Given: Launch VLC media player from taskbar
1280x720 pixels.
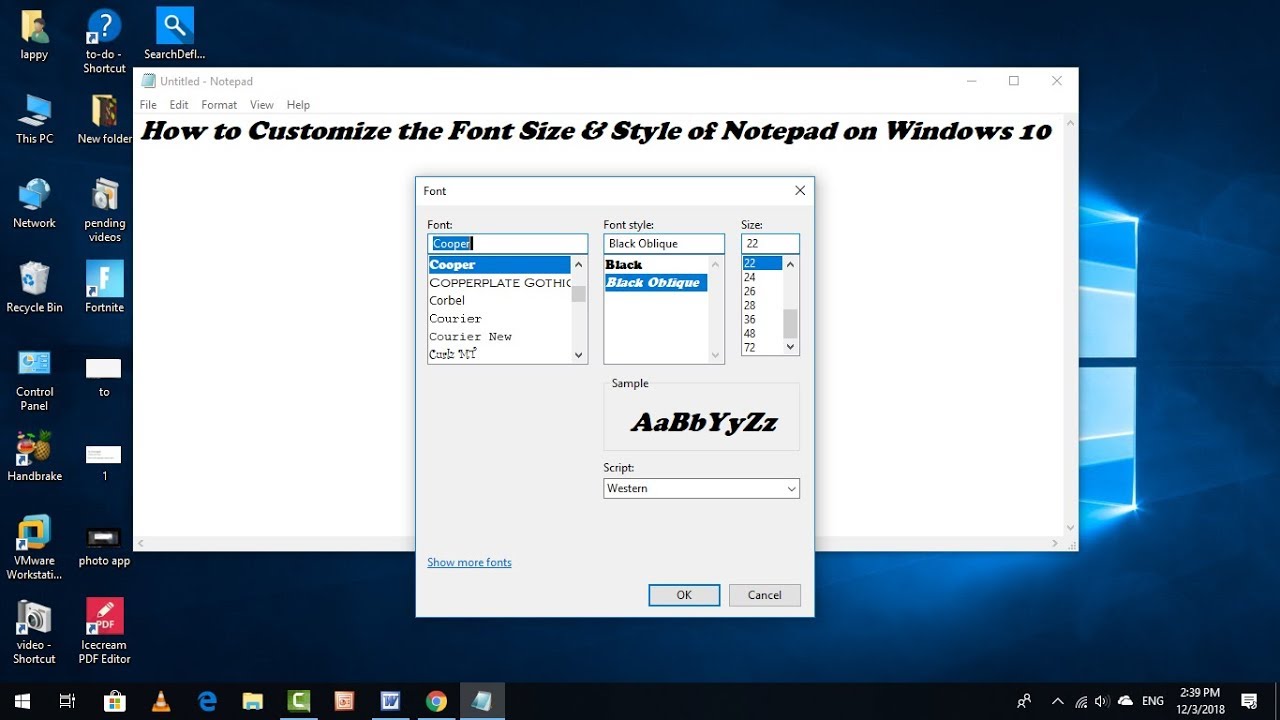Looking at the screenshot, I should 160,701.
